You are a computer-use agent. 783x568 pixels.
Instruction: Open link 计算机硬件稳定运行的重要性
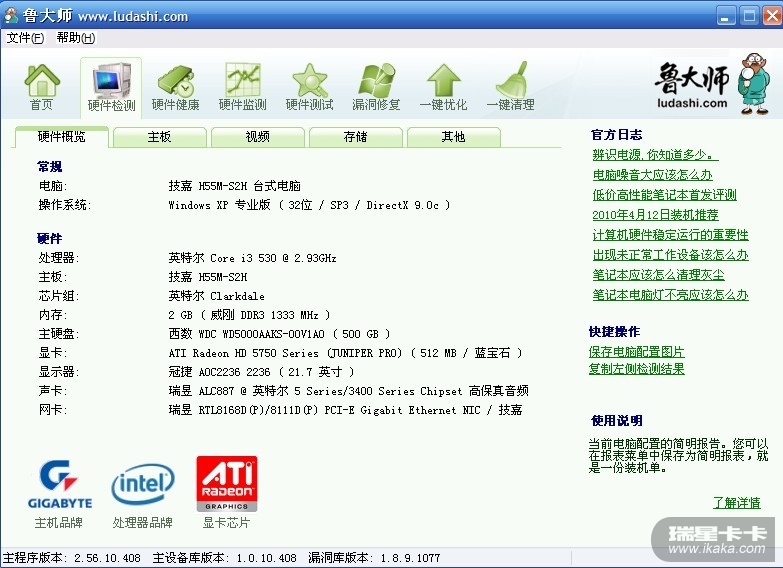(x=670, y=235)
